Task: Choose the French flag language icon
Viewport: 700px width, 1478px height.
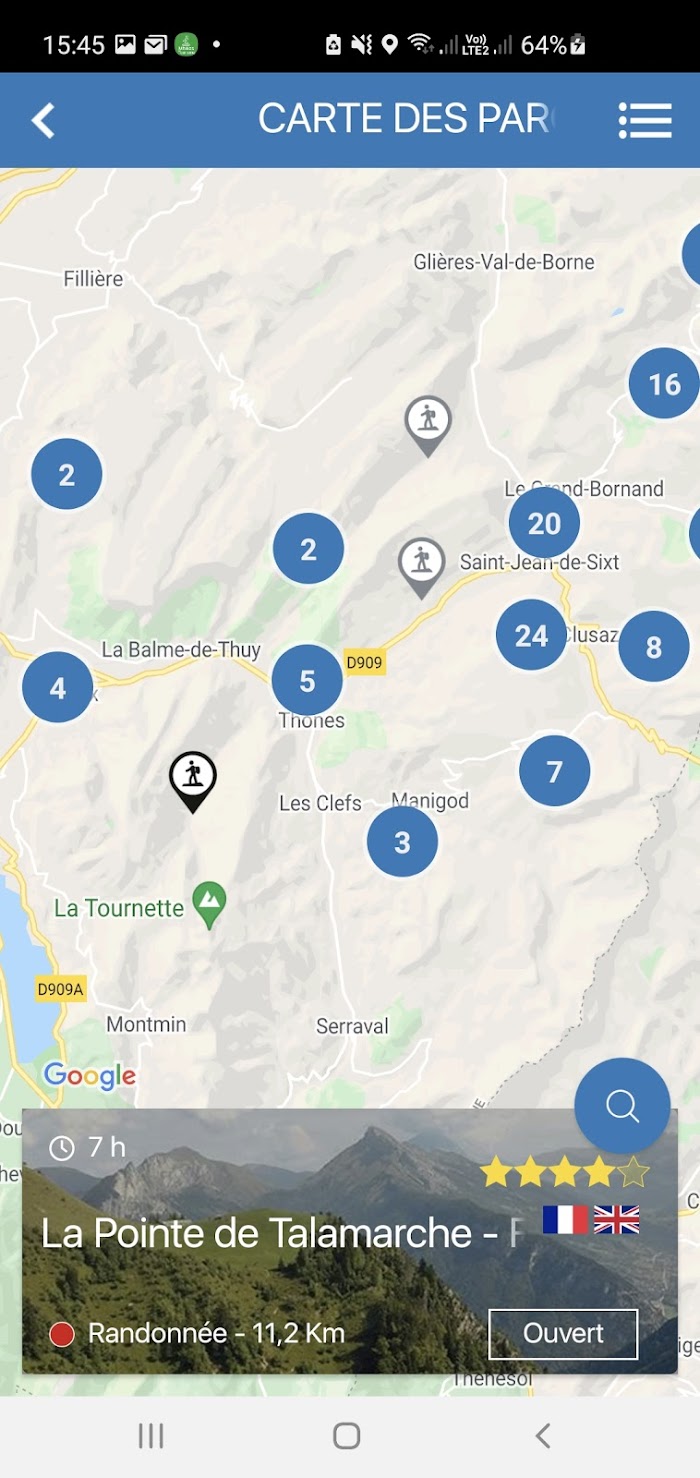Action: point(565,1220)
